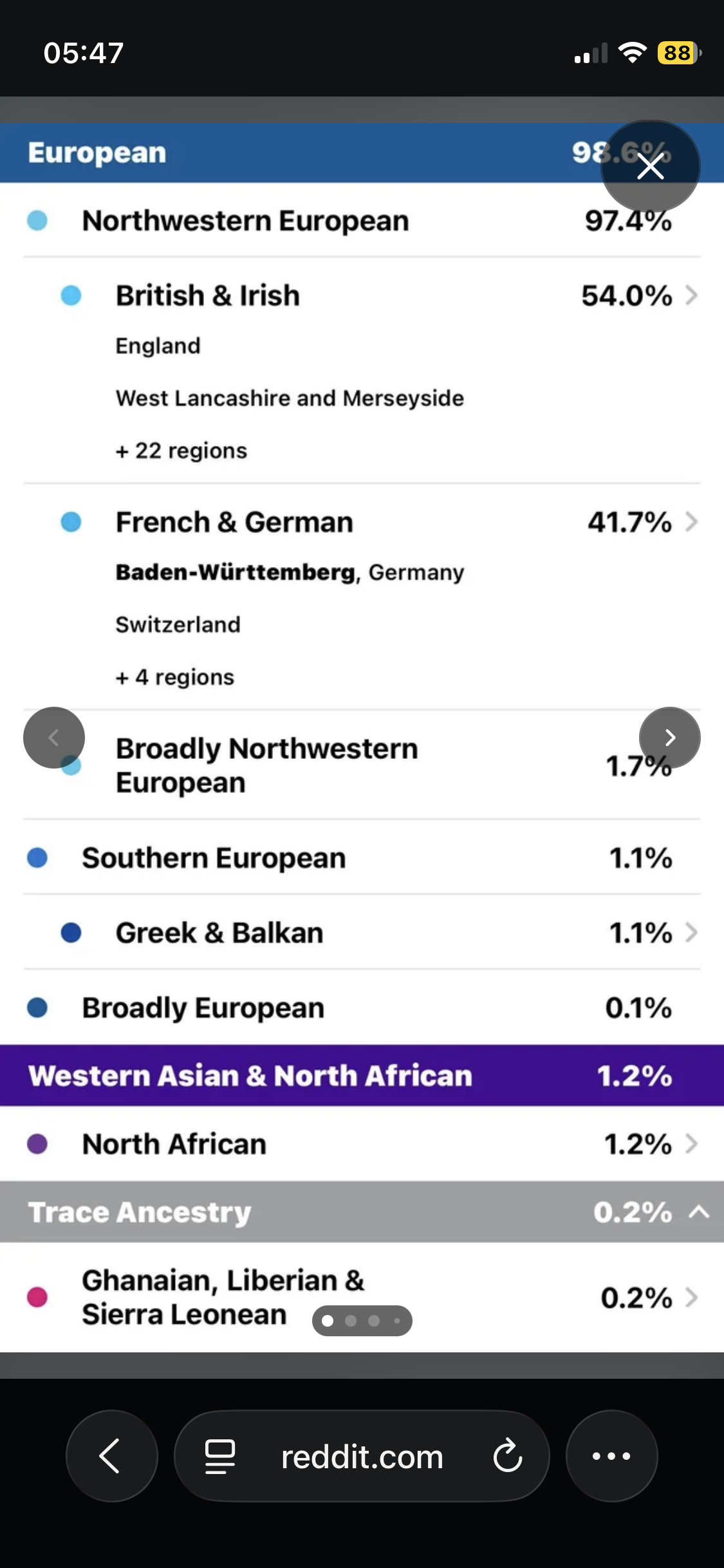Tap the Wi-Fi status icon

632,53
